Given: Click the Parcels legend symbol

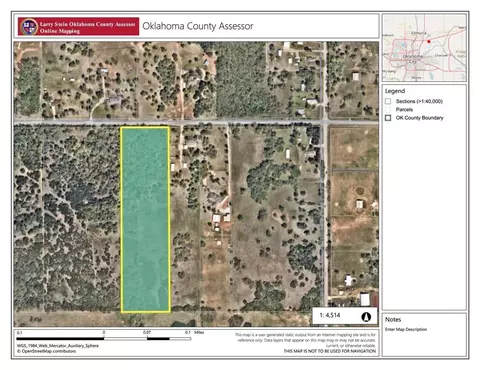Looking at the screenshot, I should [x=388, y=109].
